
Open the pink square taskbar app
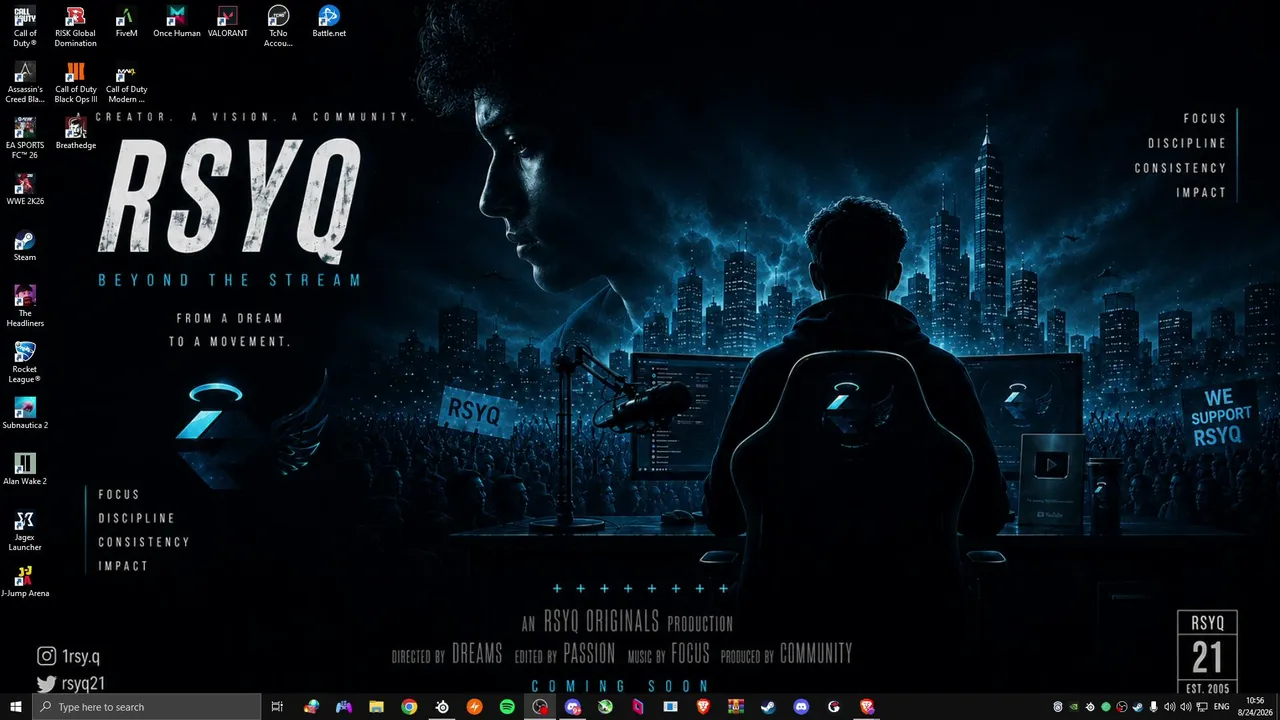(638, 707)
